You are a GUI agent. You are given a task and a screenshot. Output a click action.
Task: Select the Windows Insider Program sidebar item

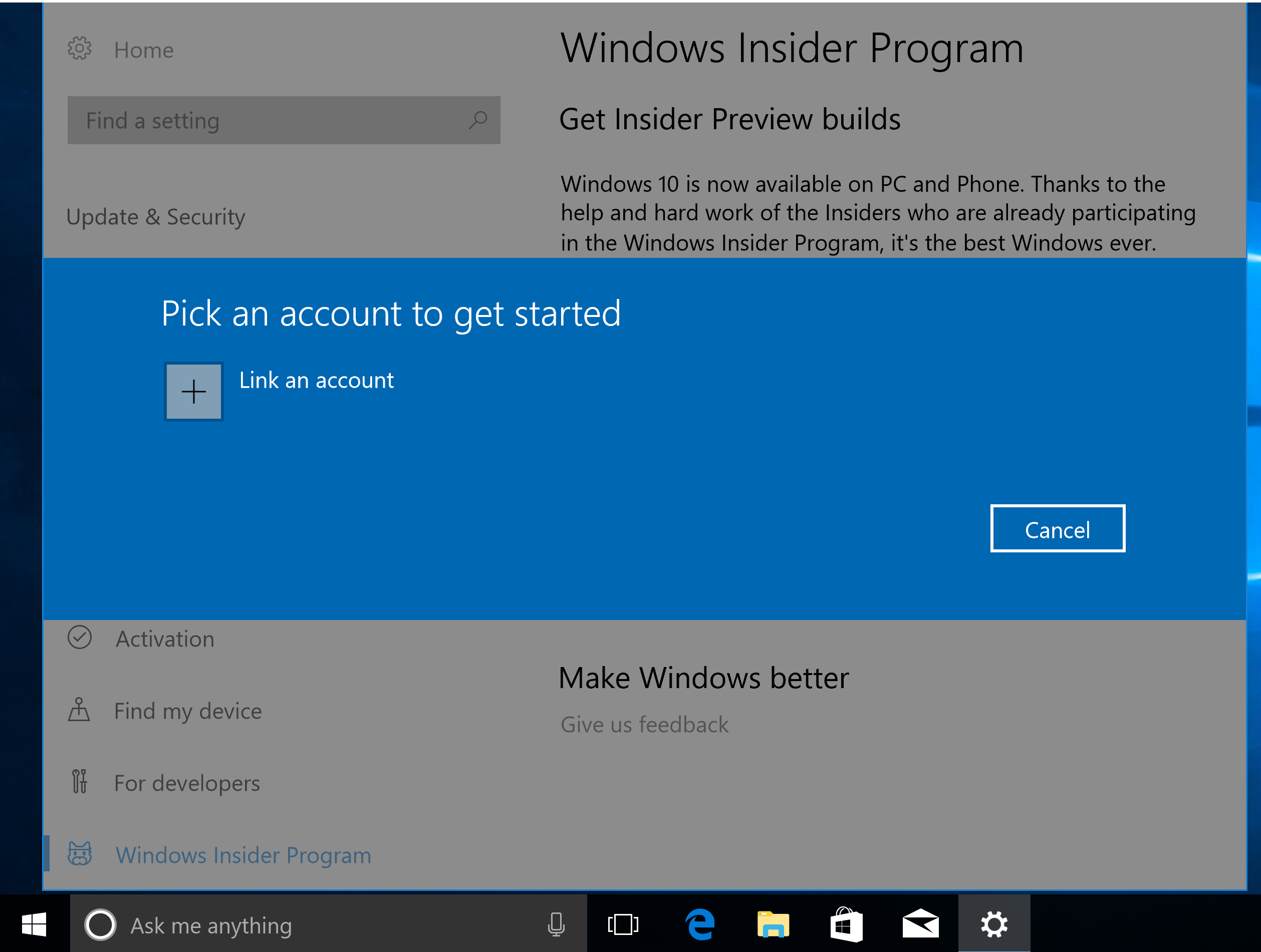pyautogui.click(x=243, y=855)
